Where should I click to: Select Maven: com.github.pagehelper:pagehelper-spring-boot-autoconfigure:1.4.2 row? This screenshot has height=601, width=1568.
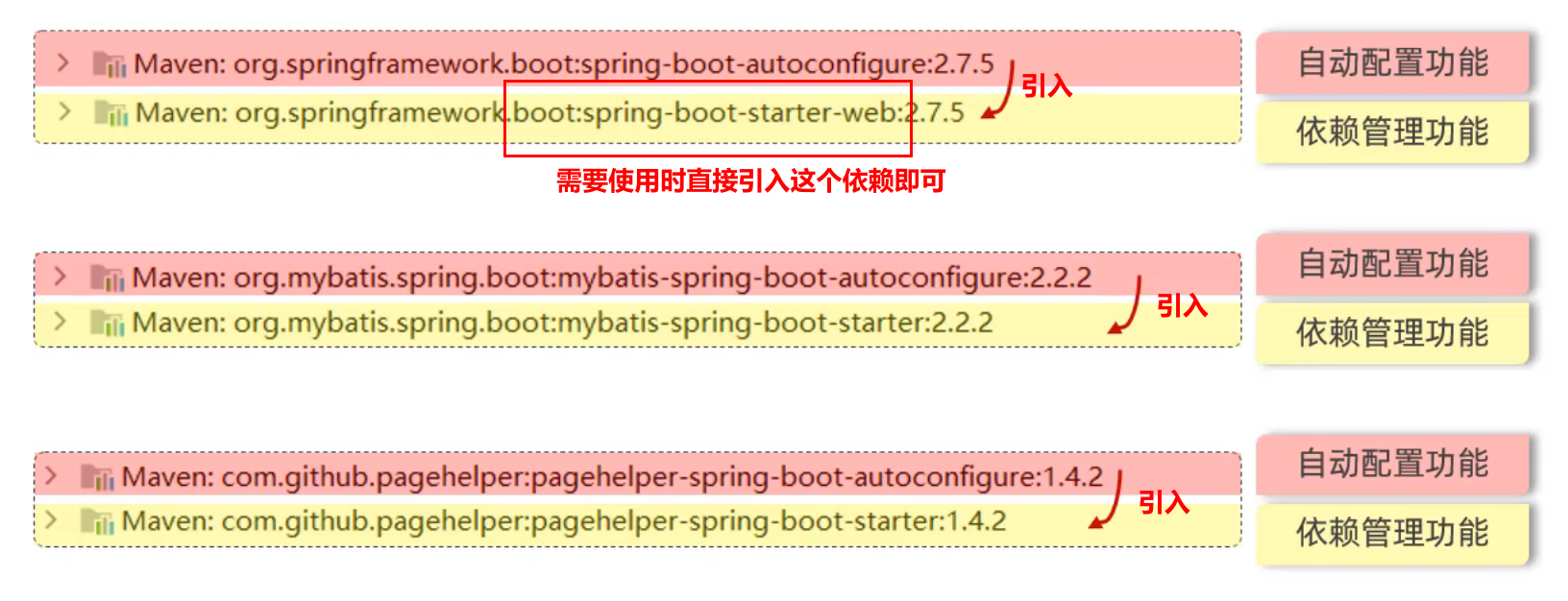637,475
